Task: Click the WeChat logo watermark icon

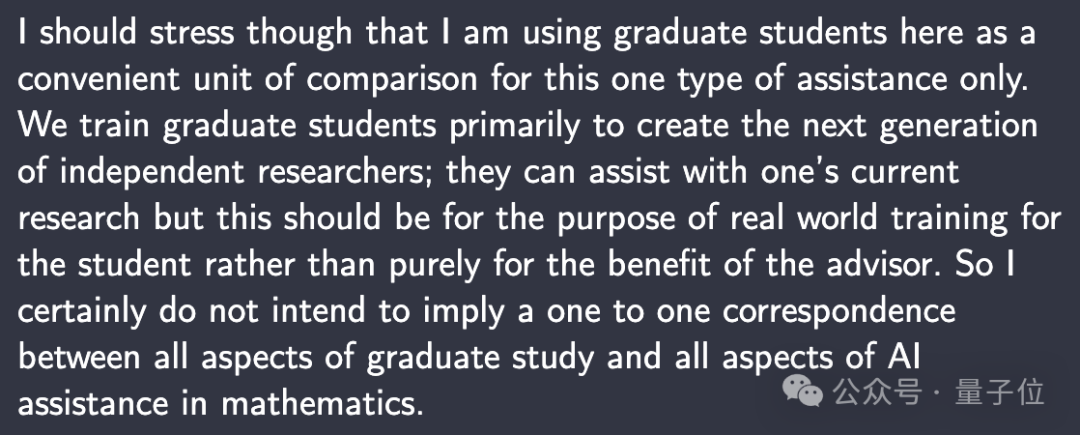Action: tap(804, 393)
